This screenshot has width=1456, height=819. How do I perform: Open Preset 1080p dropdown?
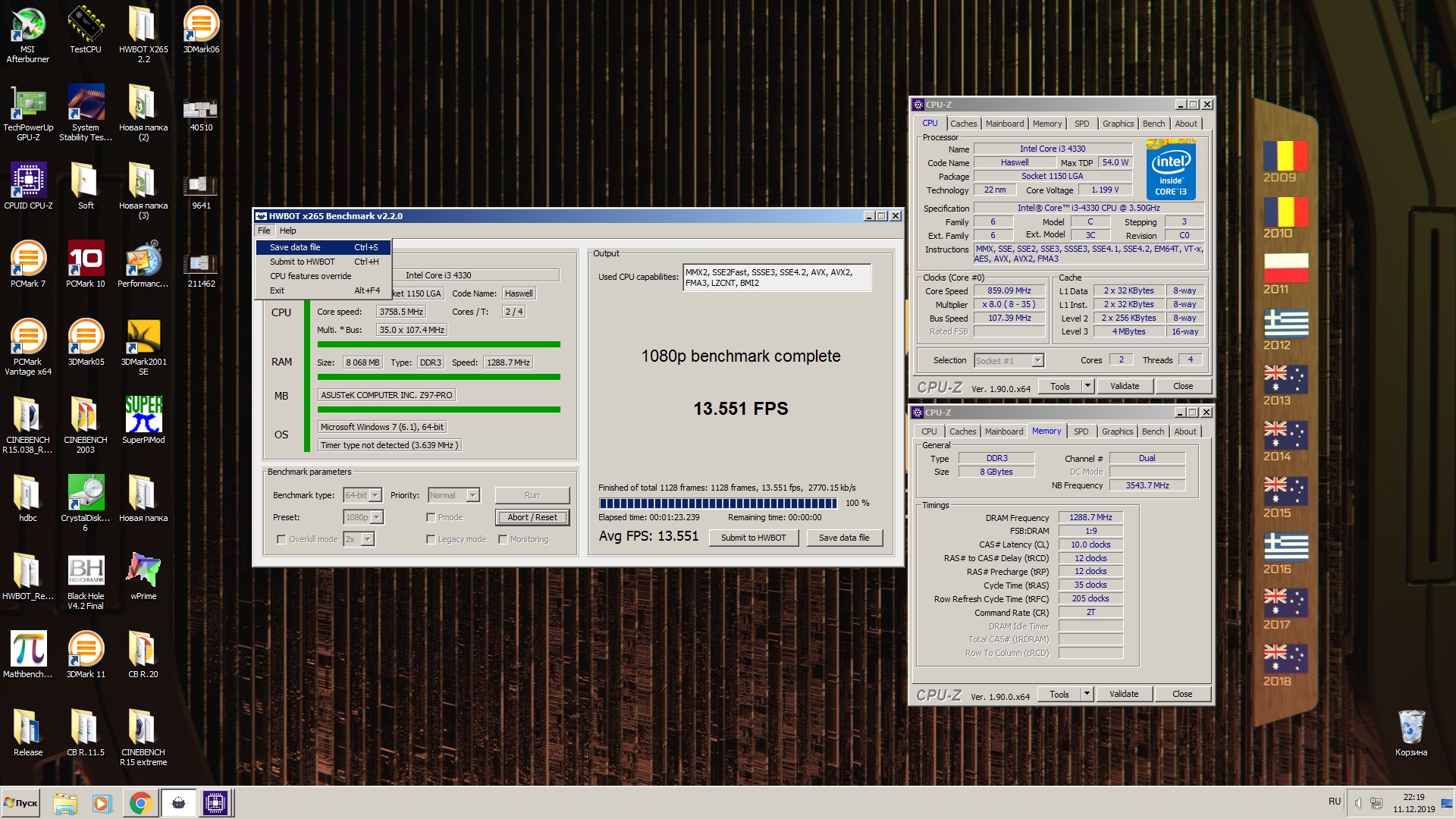[x=377, y=517]
